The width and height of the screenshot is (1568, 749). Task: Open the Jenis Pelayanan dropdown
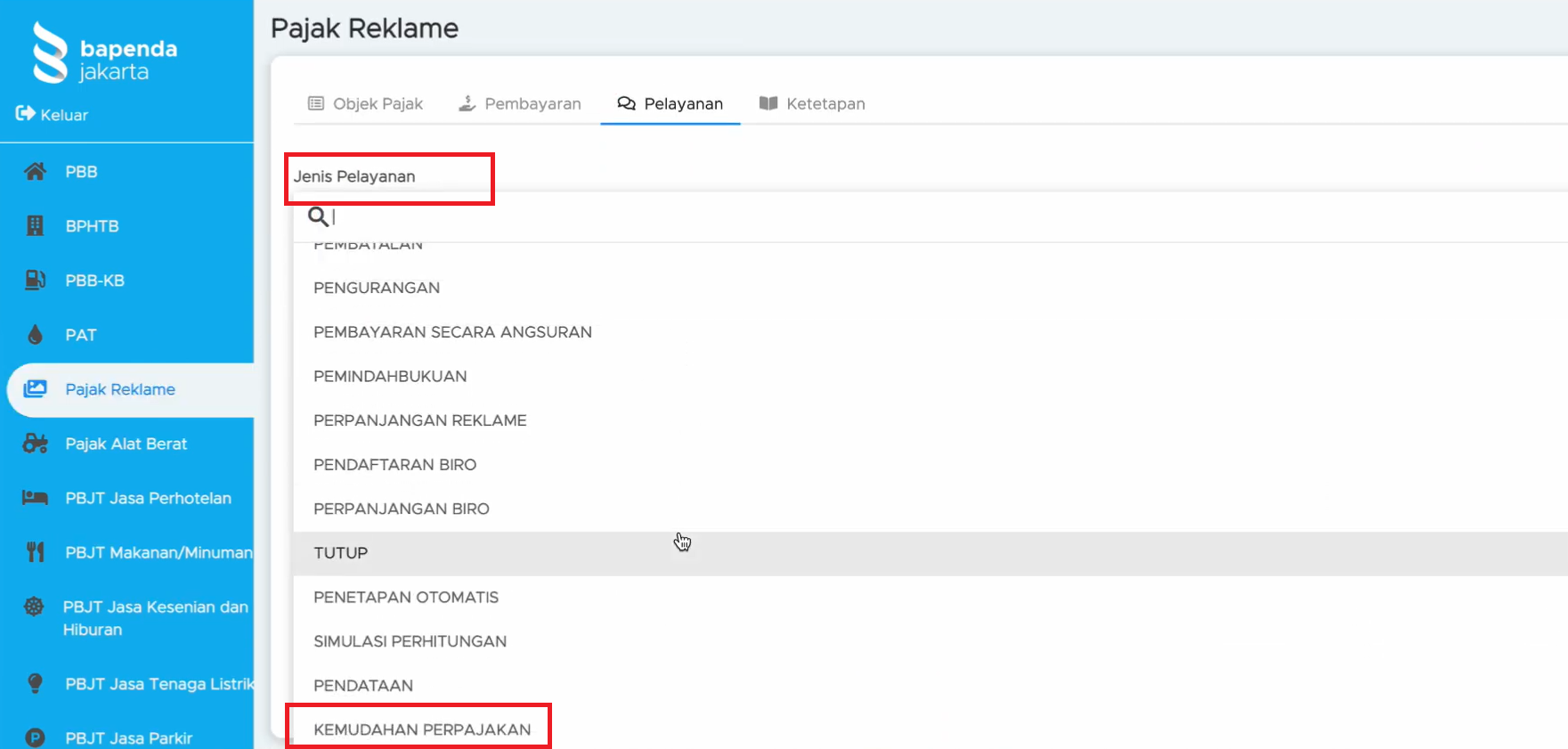[389, 177]
